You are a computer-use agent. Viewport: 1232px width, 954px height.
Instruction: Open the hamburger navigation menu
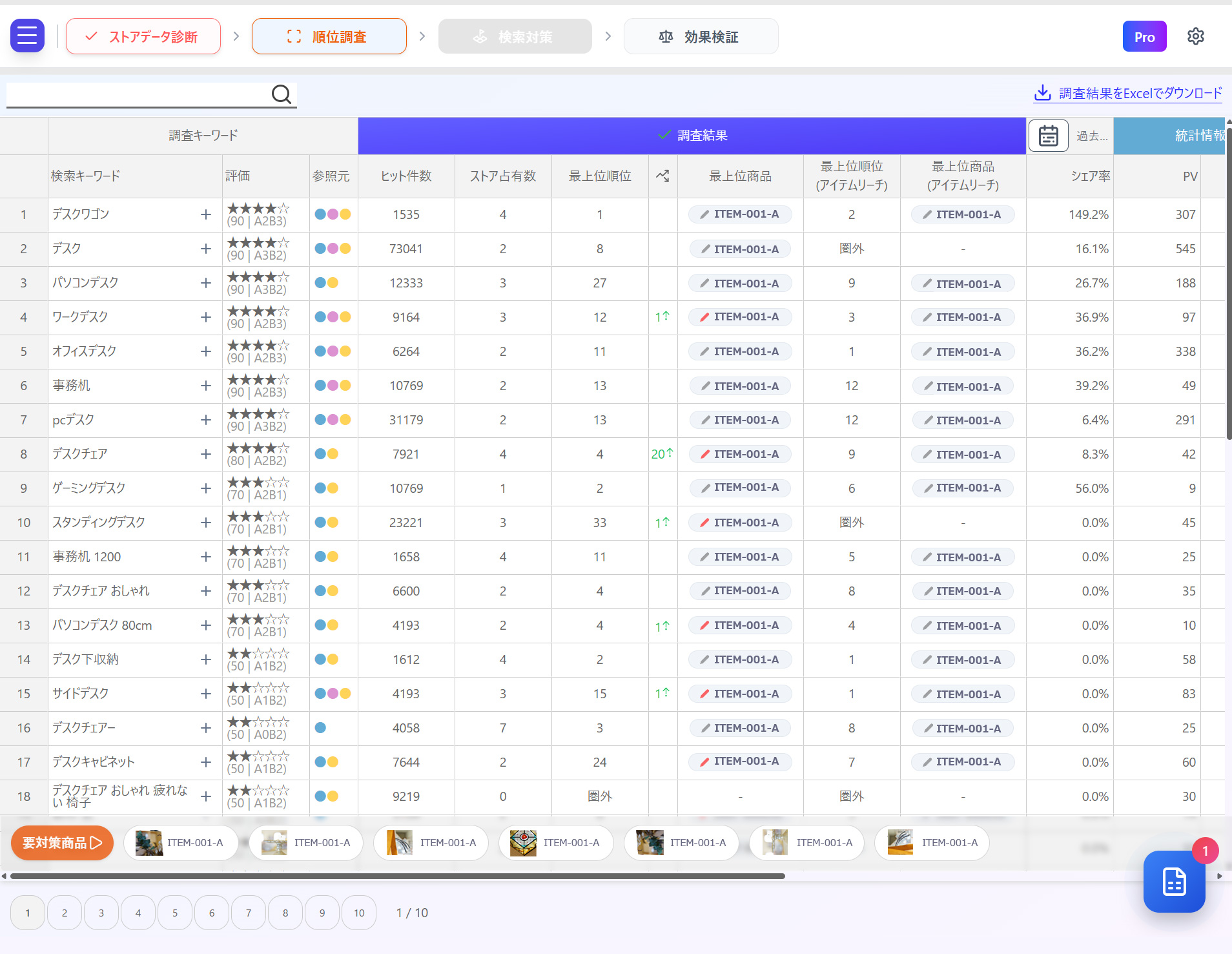tap(27, 36)
